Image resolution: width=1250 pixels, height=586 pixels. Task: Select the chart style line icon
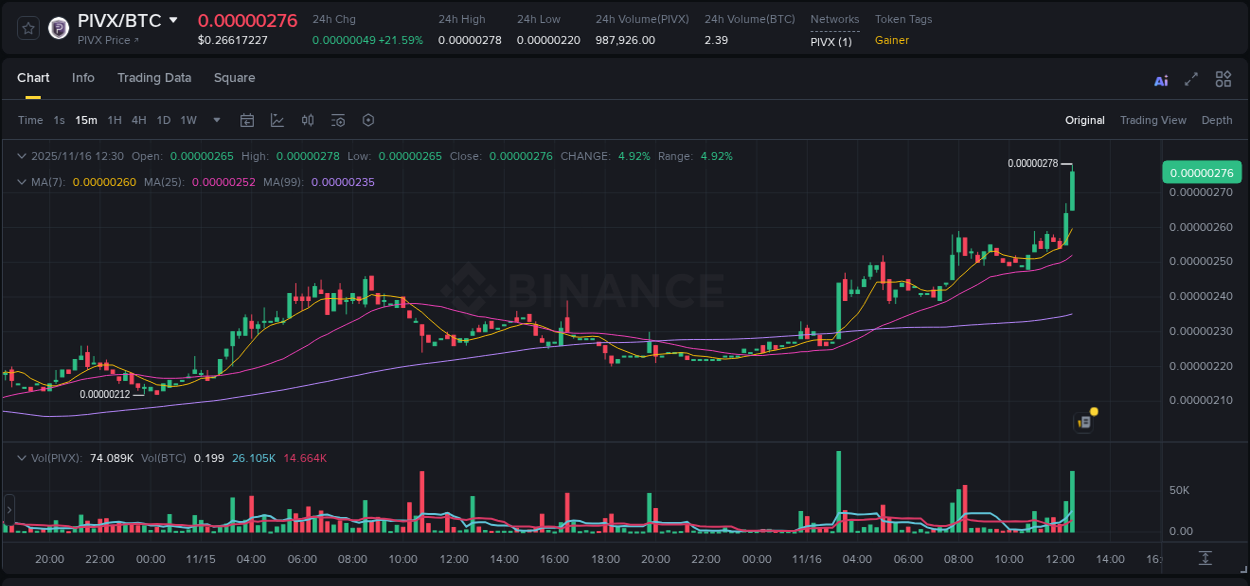coord(275,120)
